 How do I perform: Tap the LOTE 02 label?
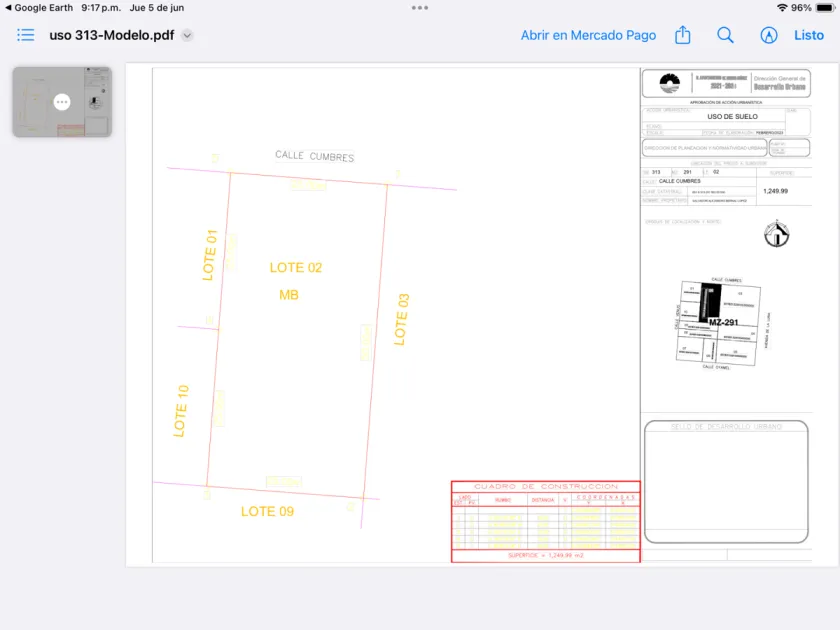tap(296, 267)
